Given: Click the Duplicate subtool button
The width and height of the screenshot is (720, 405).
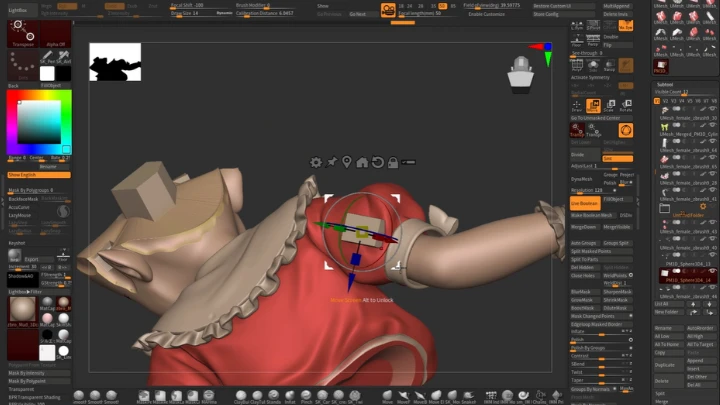Looking at the screenshot, I should click(x=665, y=365).
